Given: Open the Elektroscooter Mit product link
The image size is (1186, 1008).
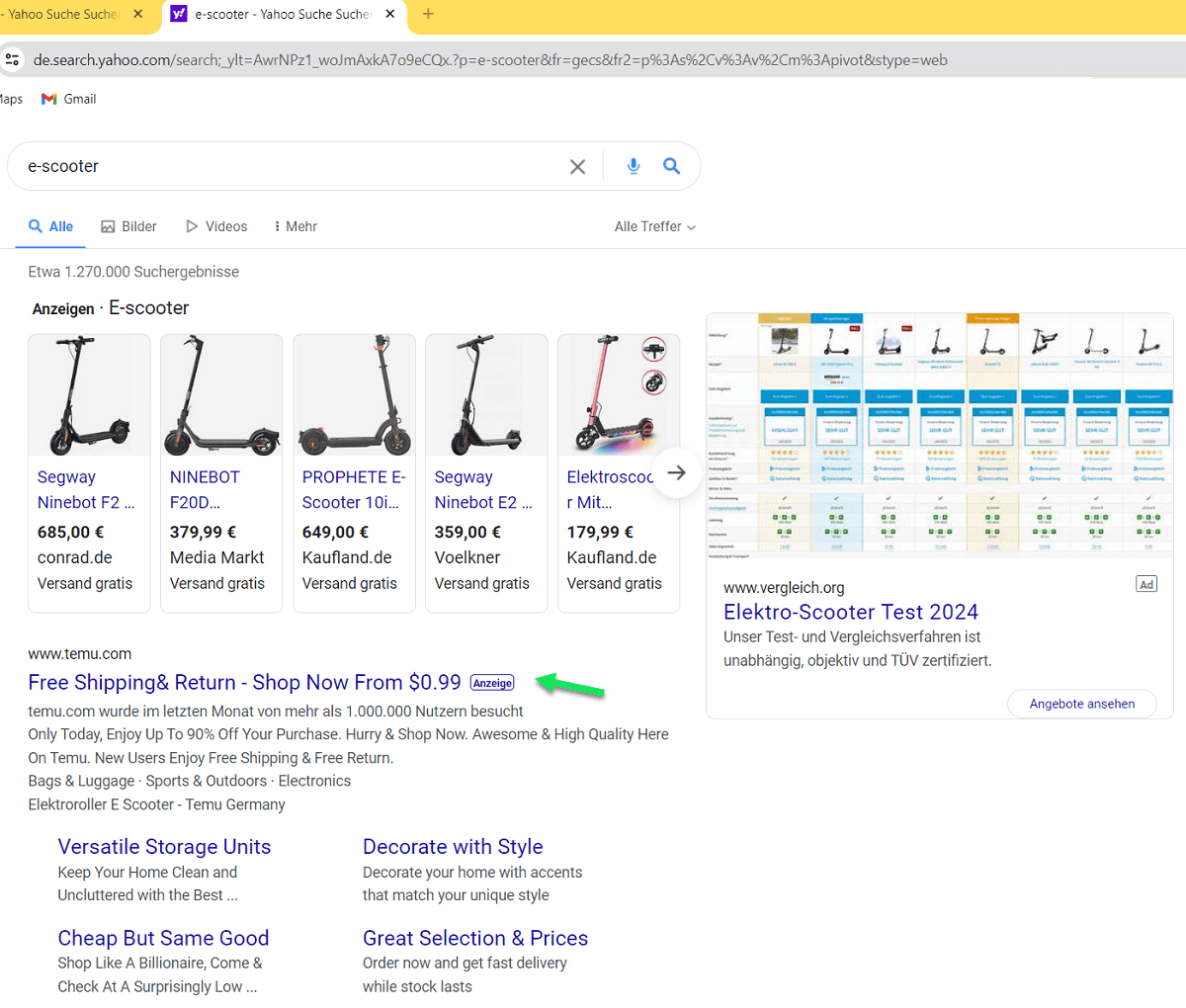Looking at the screenshot, I should (x=608, y=489).
